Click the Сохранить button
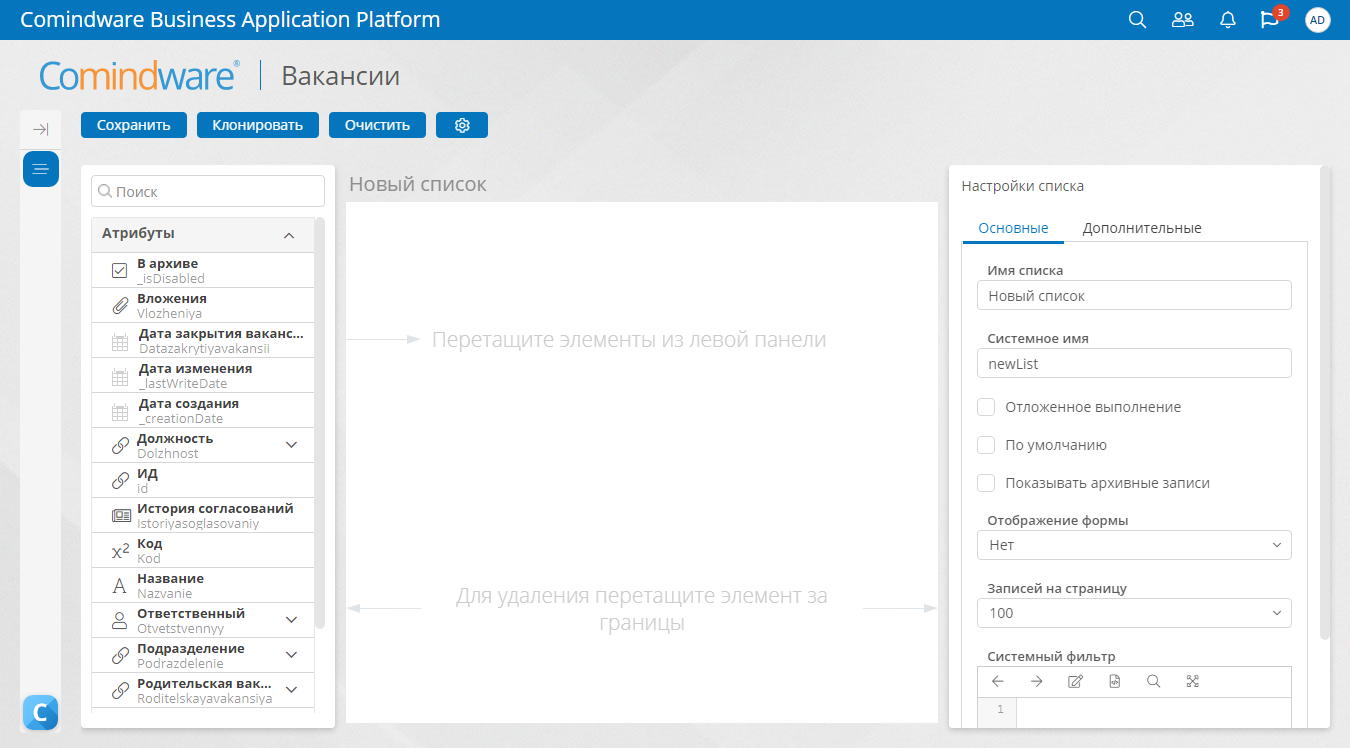 click(x=134, y=125)
